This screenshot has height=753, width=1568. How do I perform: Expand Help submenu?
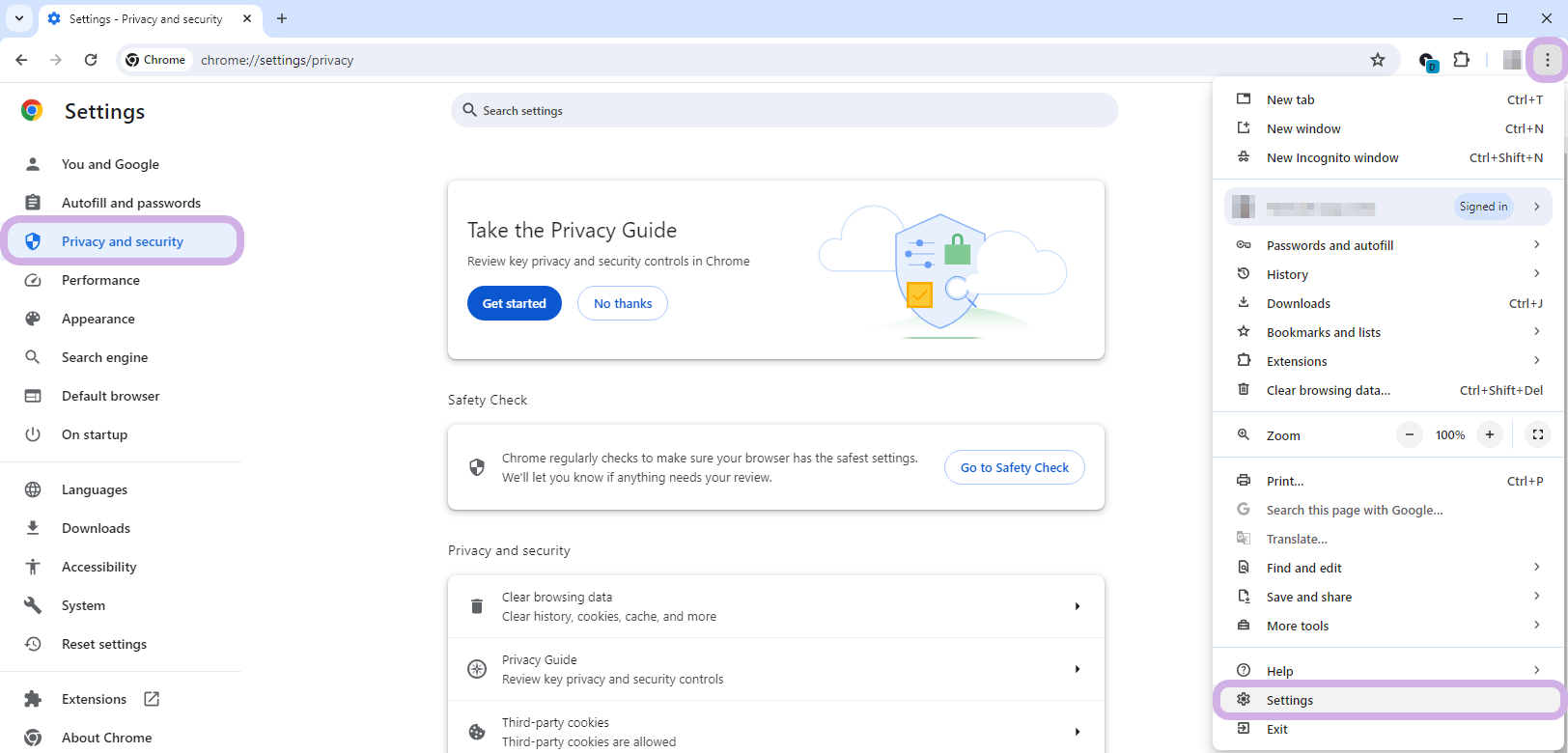[1388, 671]
